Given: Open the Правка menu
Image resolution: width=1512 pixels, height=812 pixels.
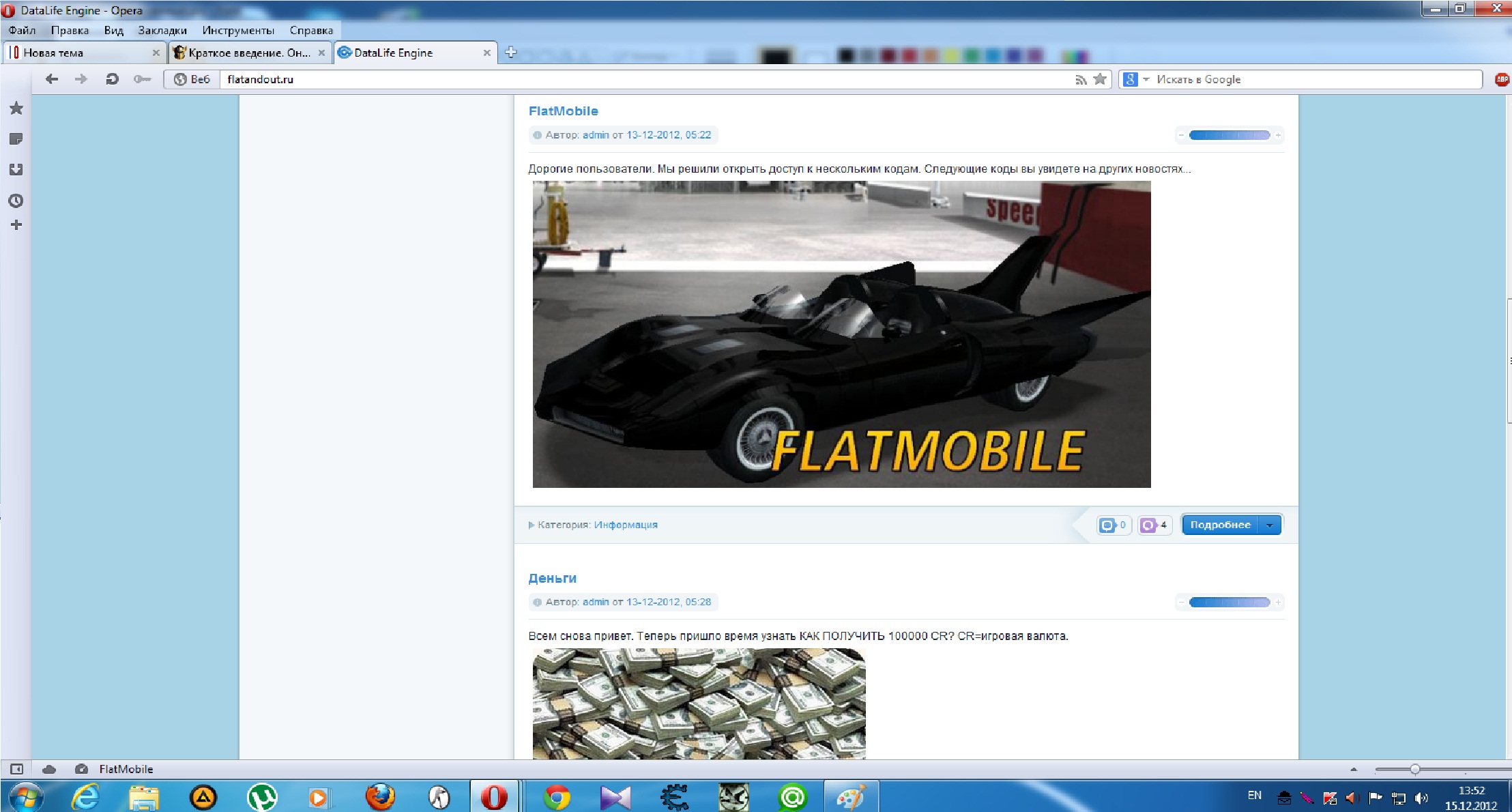Looking at the screenshot, I should pyautogui.click(x=70, y=30).
